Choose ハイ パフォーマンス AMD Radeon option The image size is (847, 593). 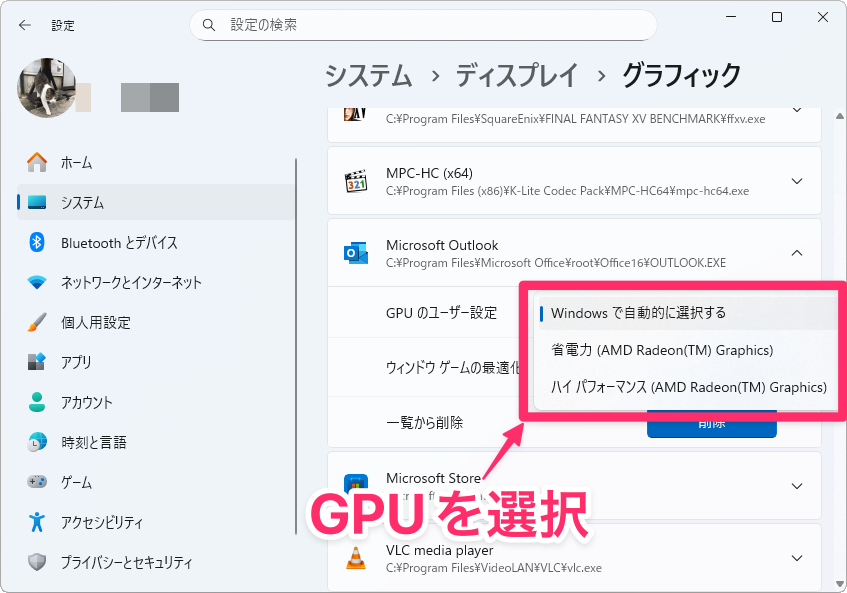pyautogui.click(x=688, y=387)
